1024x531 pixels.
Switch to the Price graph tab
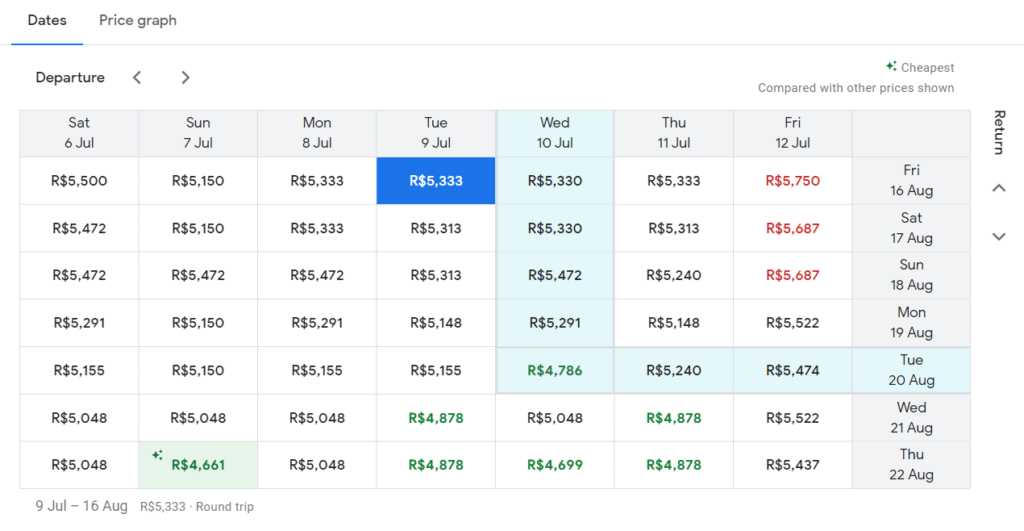coord(138,21)
